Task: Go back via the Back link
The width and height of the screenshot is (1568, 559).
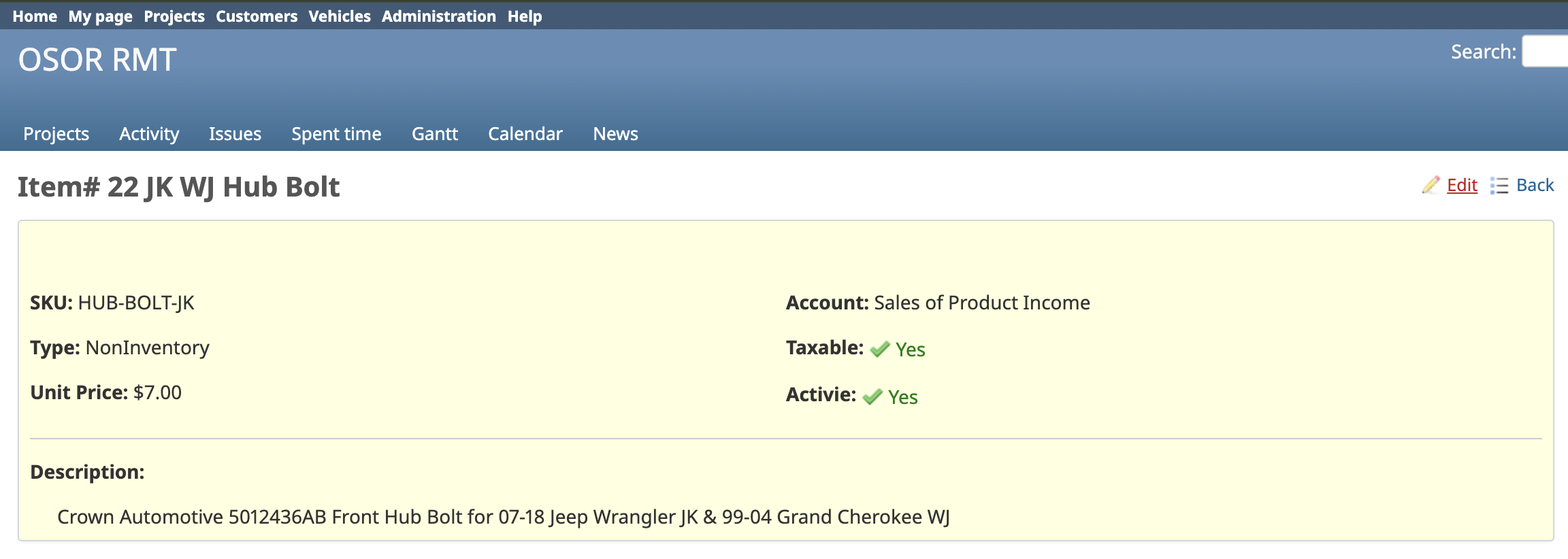Action: (1535, 185)
